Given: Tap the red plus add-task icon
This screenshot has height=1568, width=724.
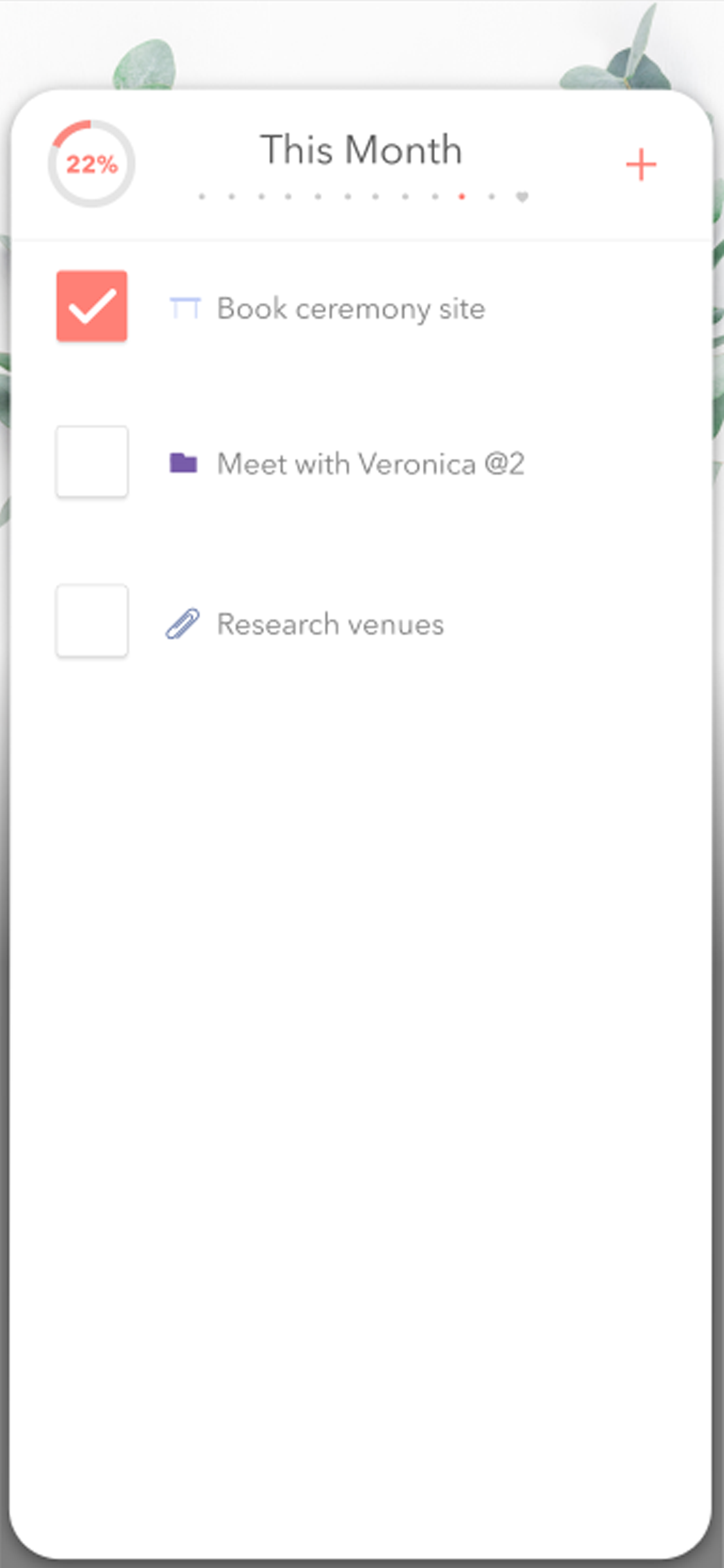Looking at the screenshot, I should tap(641, 165).
